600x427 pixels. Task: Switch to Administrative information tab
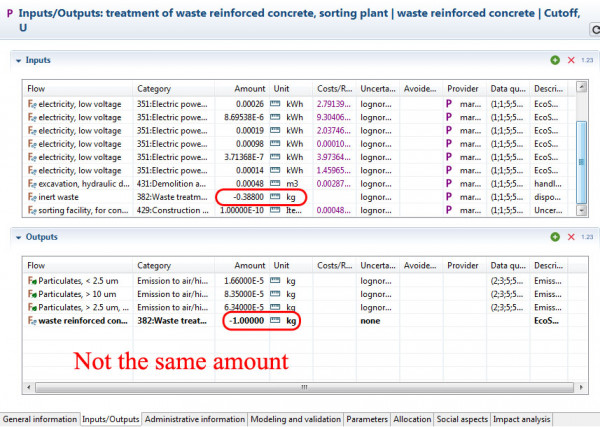[195, 419]
